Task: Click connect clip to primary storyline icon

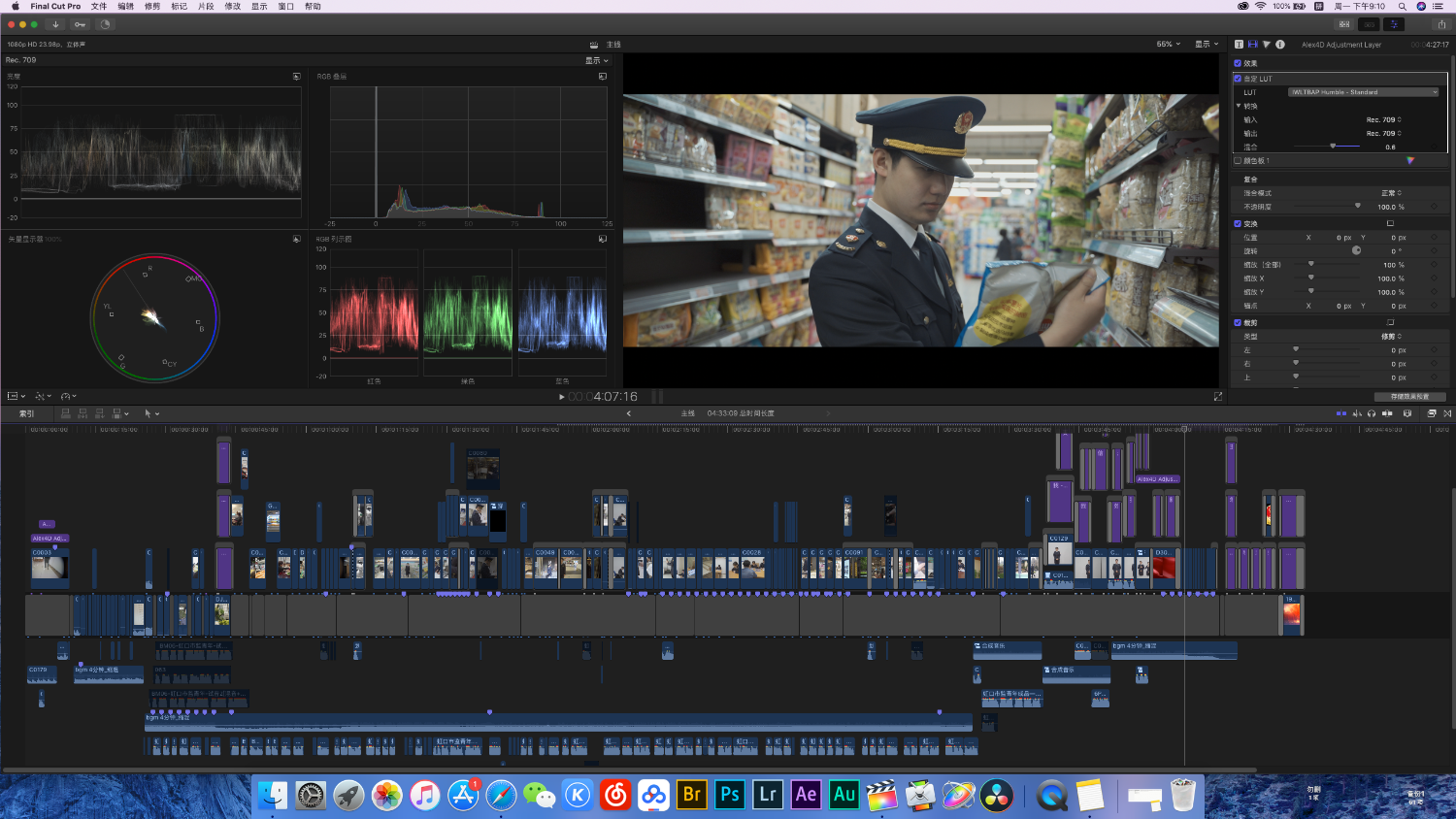Action: (x=66, y=413)
